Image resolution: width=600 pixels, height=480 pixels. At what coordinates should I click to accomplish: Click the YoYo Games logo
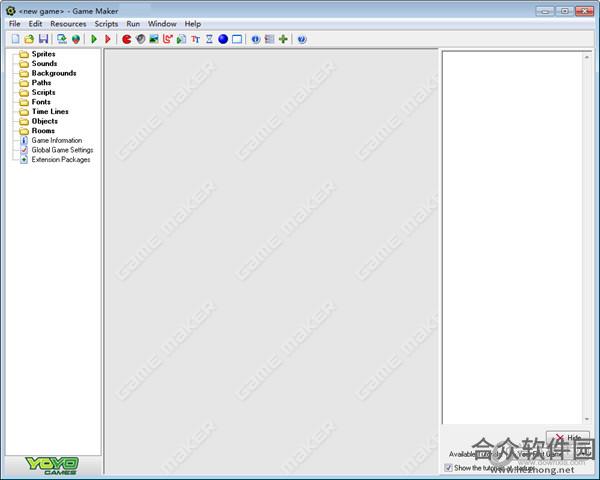(x=52, y=466)
